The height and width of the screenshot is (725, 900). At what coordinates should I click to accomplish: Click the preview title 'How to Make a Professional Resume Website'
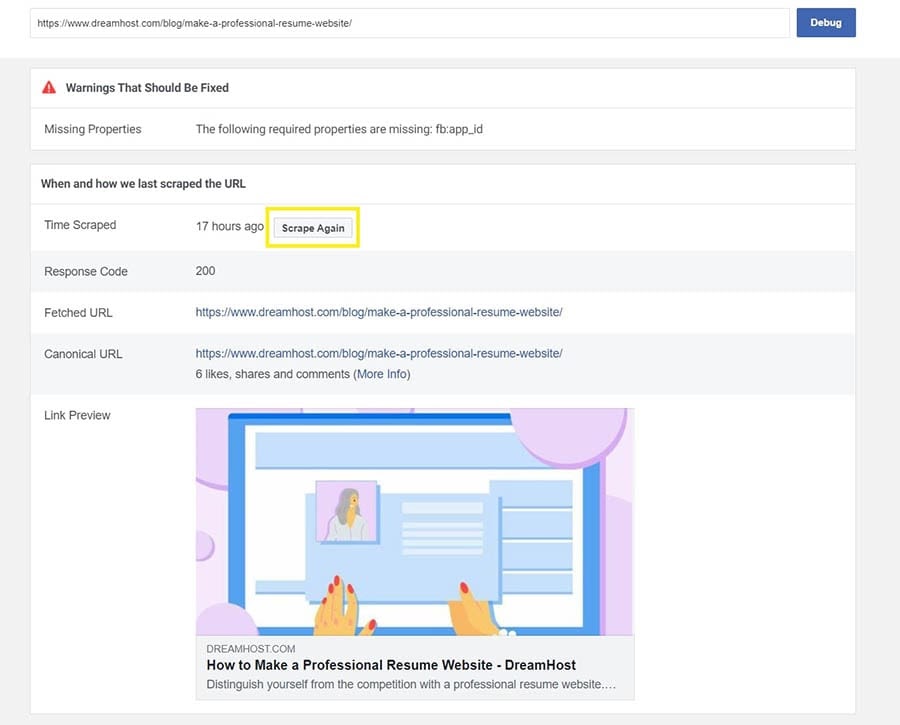point(391,665)
